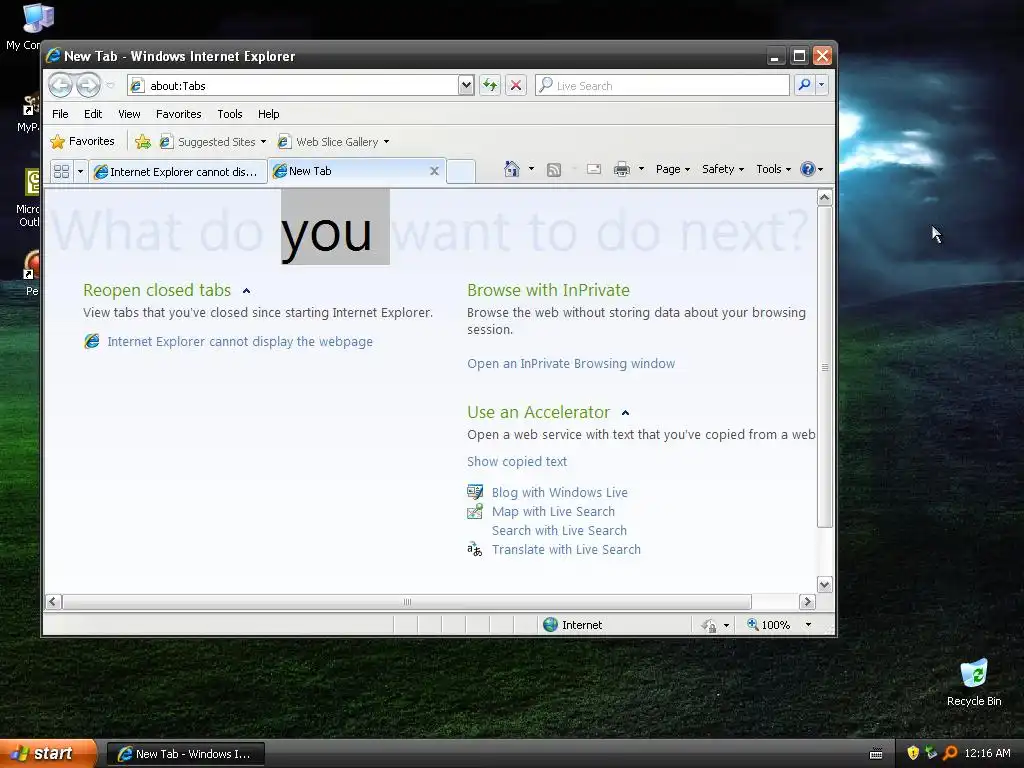The image size is (1024, 768).
Task: Open the Web Slice Gallery dropdown
Action: [x=387, y=142]
